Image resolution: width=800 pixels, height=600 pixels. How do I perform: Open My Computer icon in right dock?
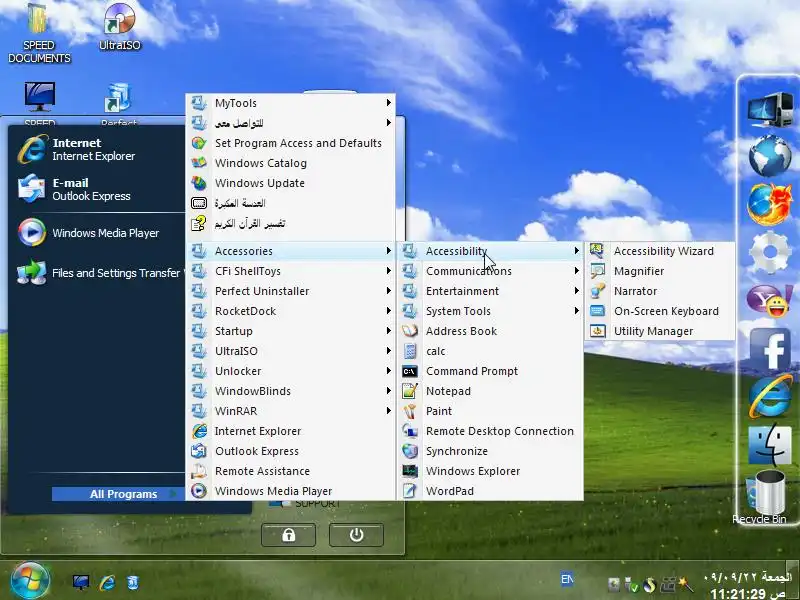[770, 111]
